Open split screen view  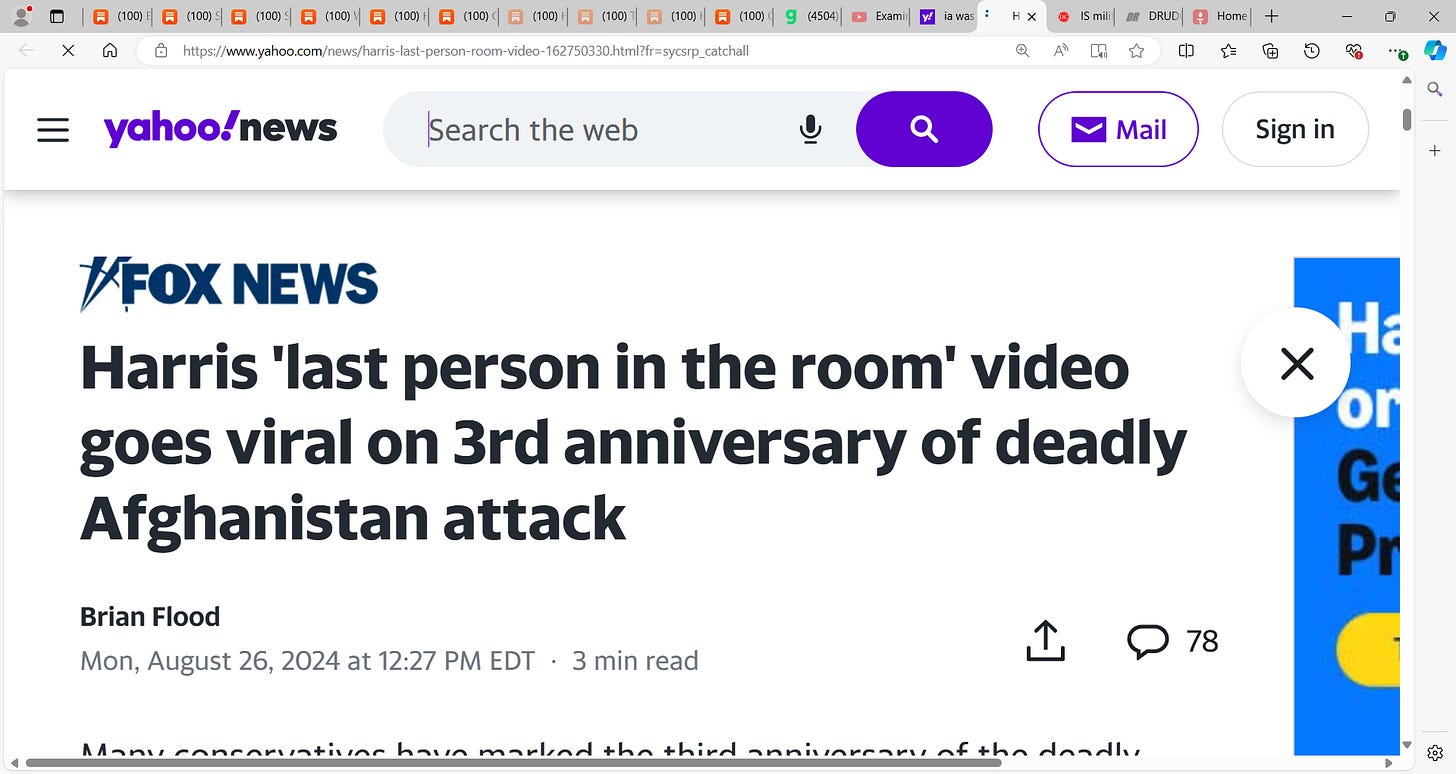tap(1186, 50)
